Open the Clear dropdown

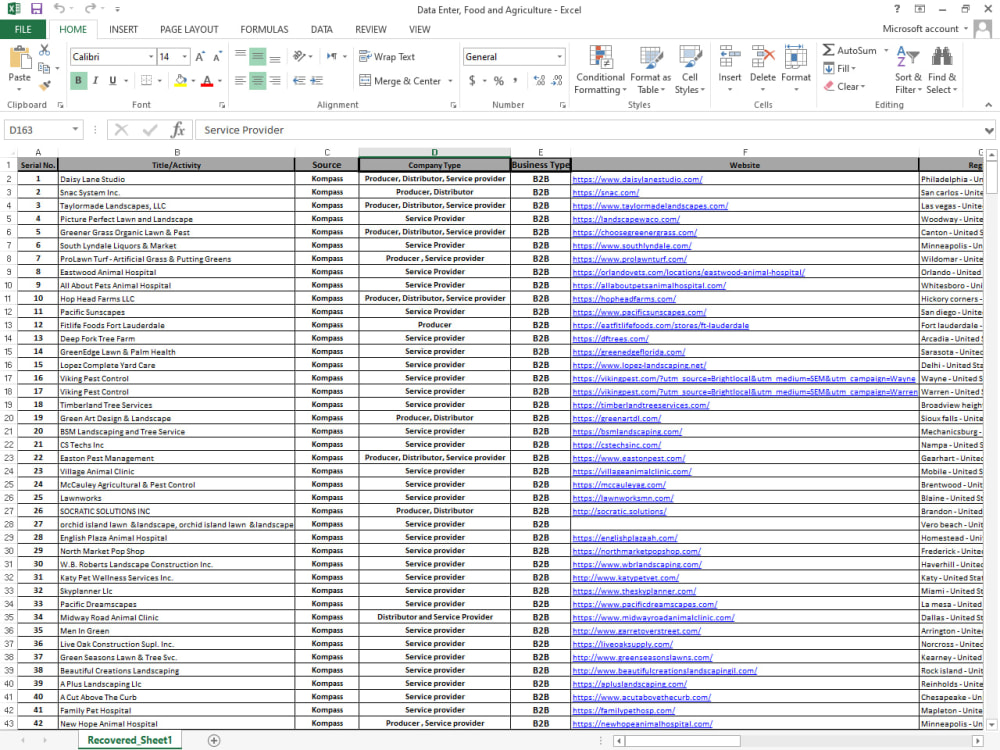pyautogui.click(x=844, y=86)
